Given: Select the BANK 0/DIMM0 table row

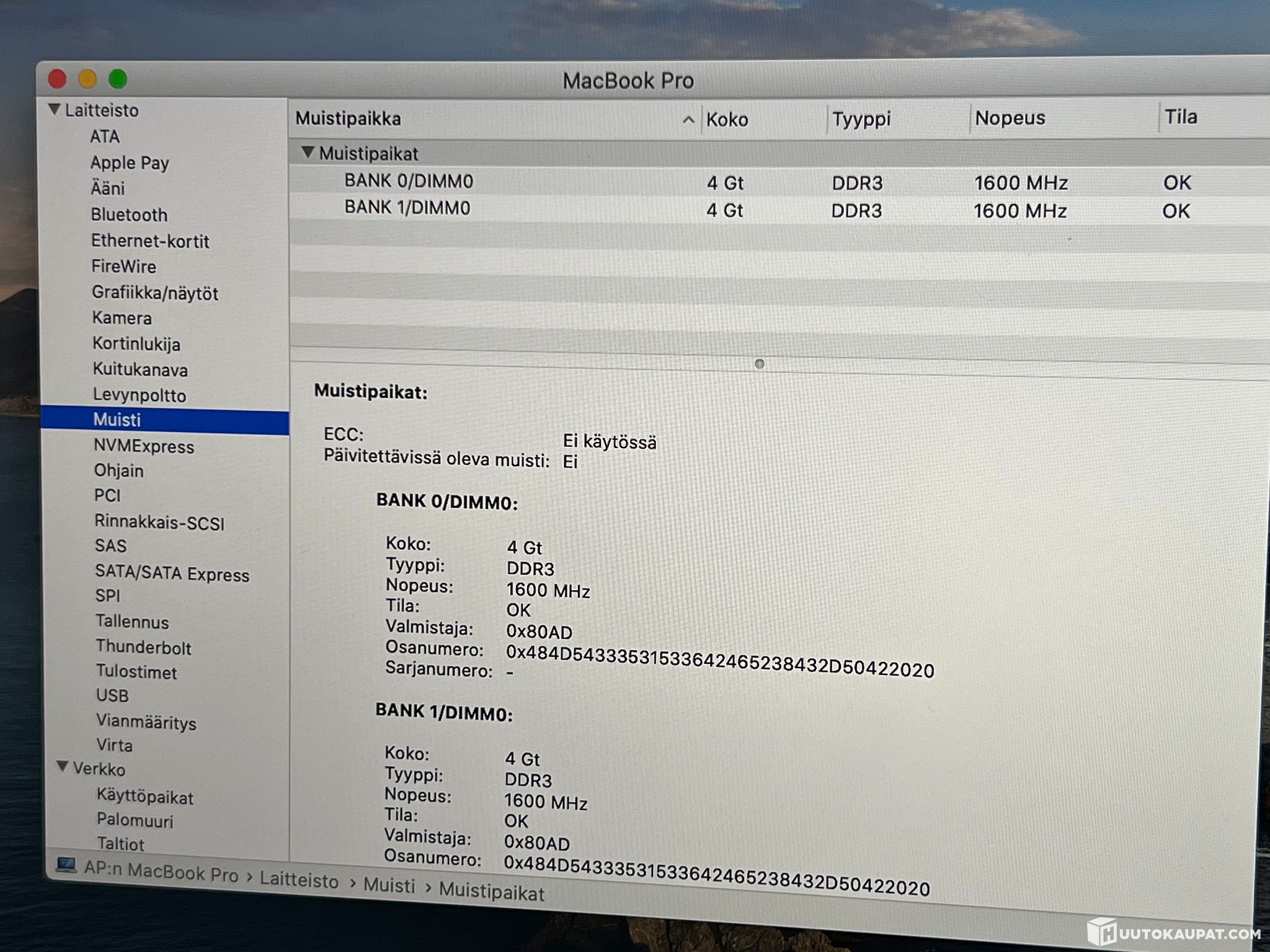Looking at the screenshot, I should tap(779, 182).
